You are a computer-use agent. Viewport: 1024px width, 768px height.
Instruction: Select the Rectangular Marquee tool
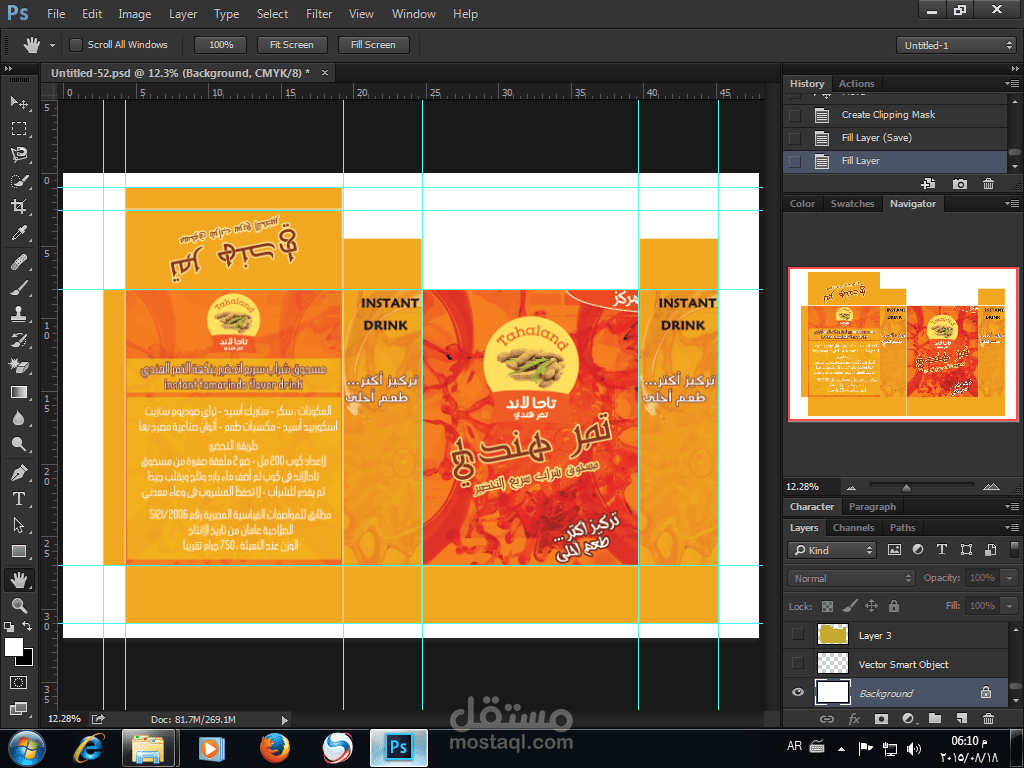(x=19, y=129)
